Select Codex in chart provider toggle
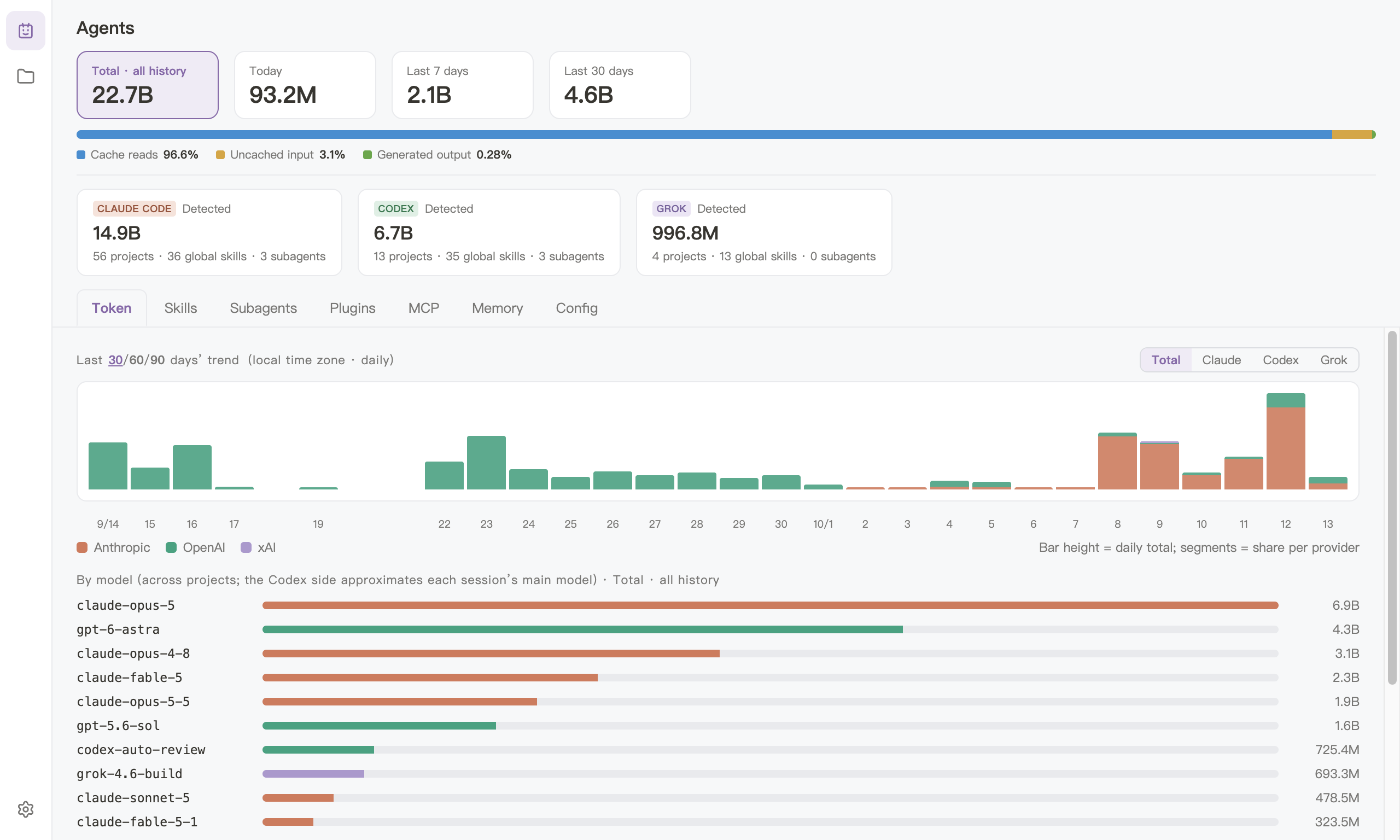The width and height of the screenshot is (1400, 840). (1280, 360)
